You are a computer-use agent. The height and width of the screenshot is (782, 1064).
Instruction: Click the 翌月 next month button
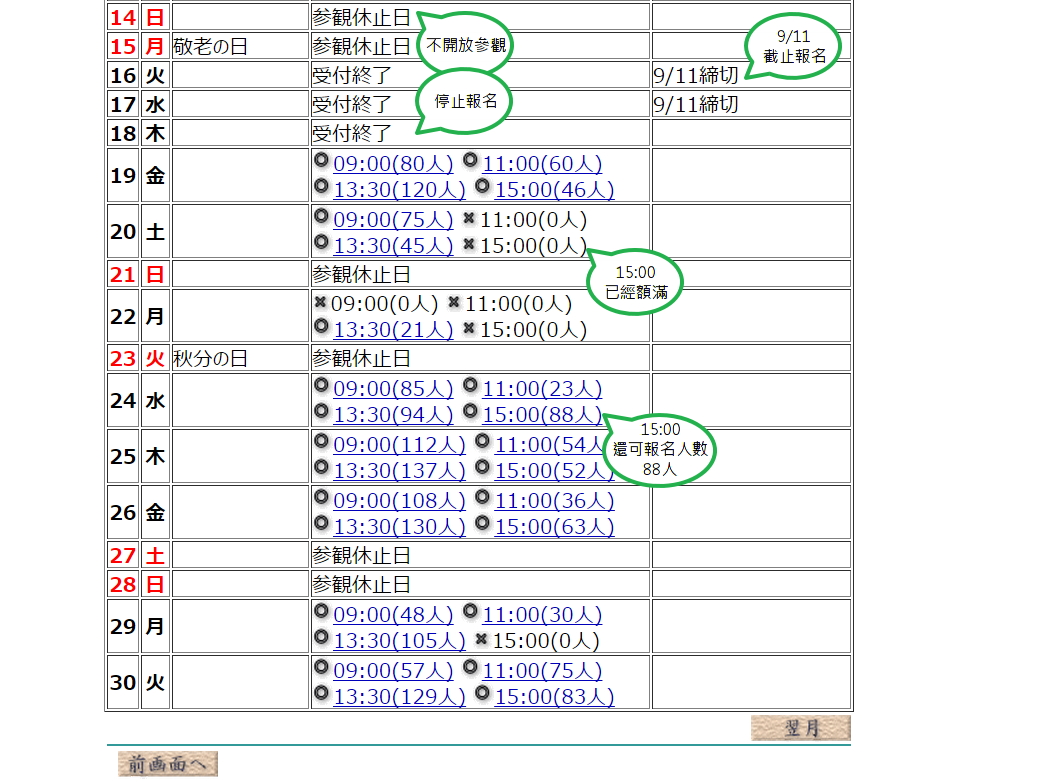click(x=800, y=729)
